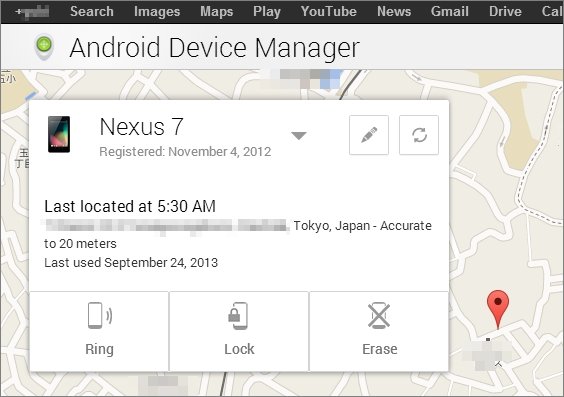Click the Nexus 7 device name
This screenshot has height=397, width=564.
click(141, 127)
